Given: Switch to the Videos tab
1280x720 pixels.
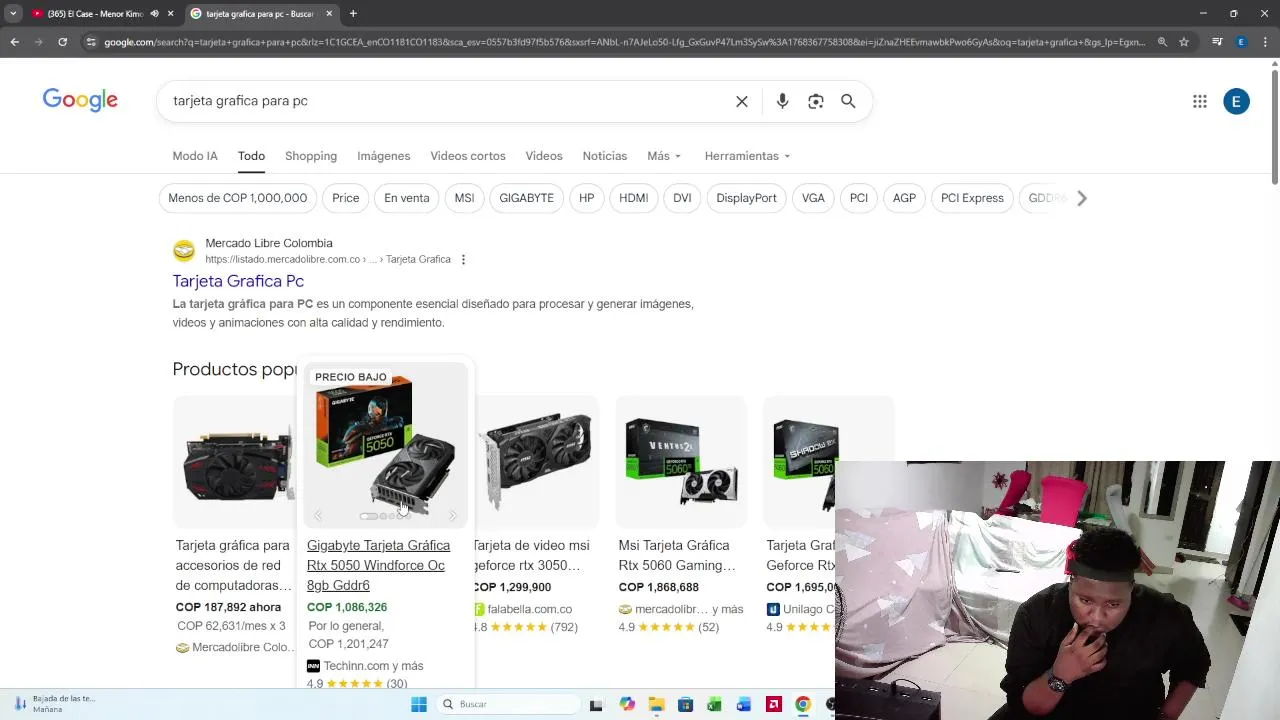Looking at the screenshot, I should [544, 156].
